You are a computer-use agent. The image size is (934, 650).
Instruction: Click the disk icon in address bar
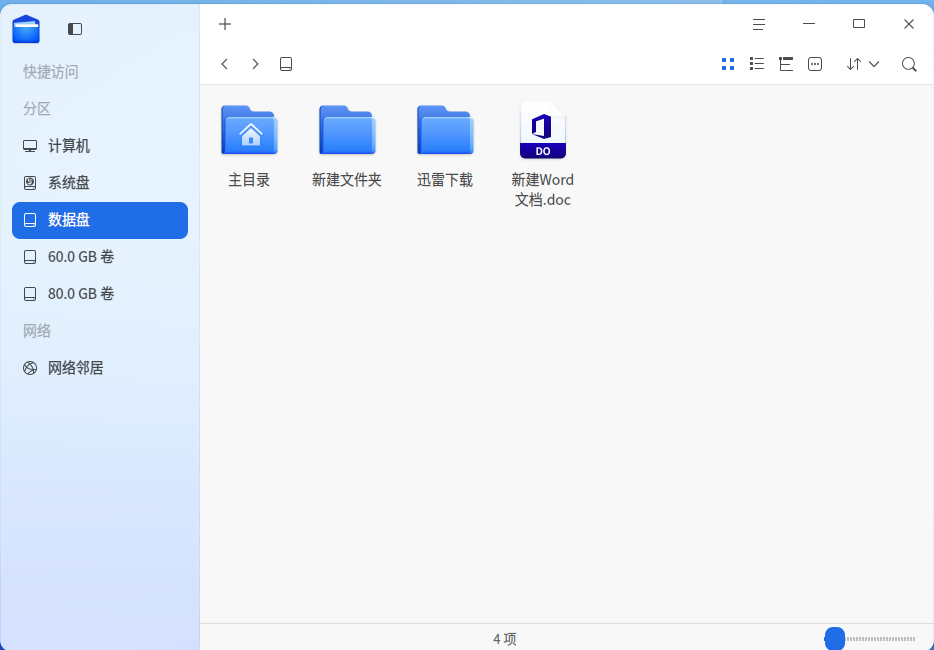point(286,64)
